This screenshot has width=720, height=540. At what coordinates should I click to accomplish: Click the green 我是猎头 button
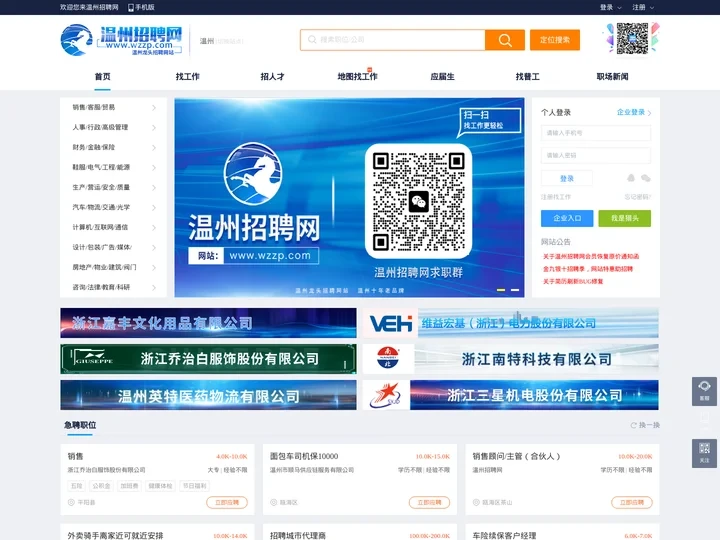(624, 218)
